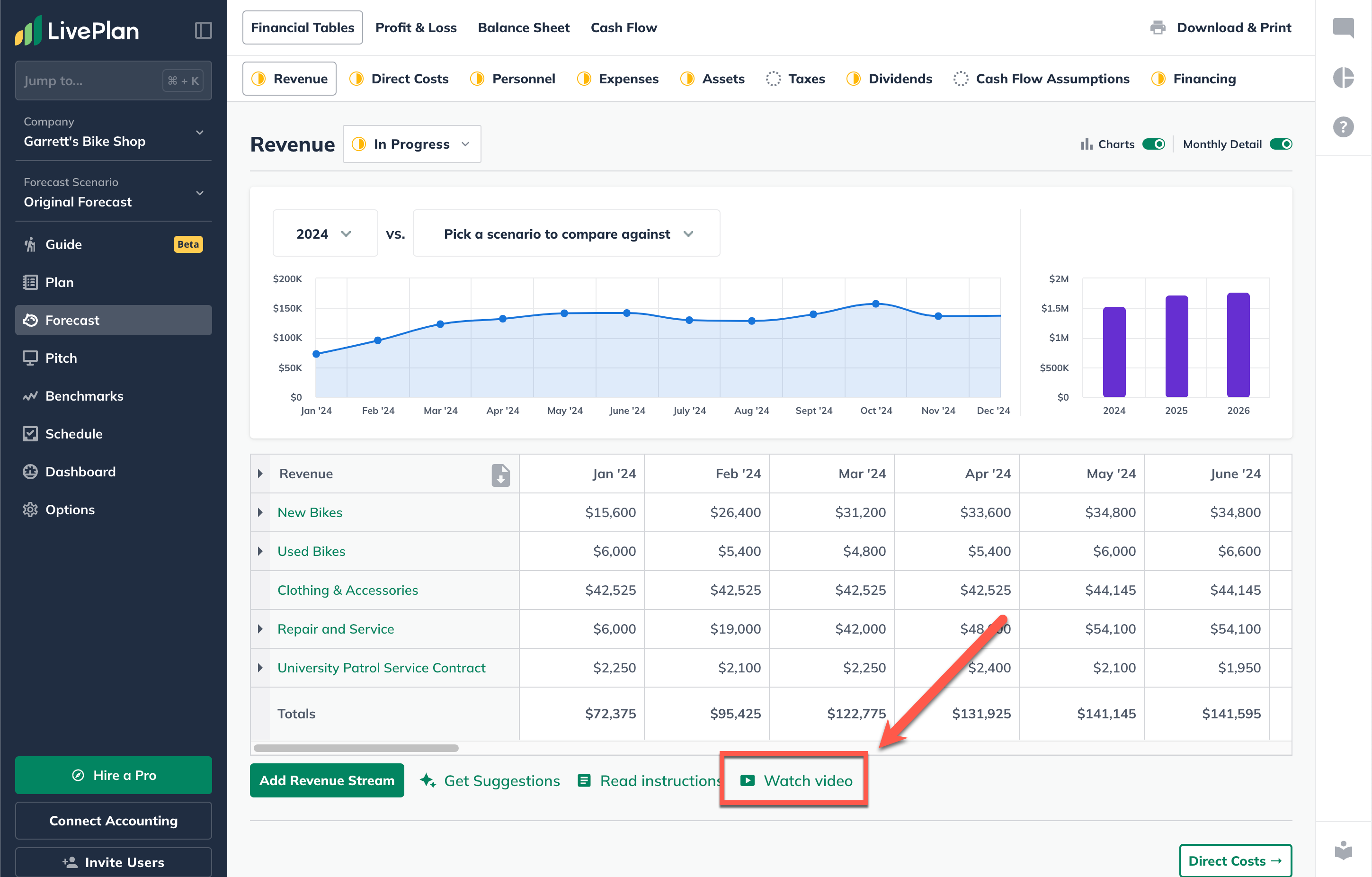The width and height of the screenshot is (1372, 877).
Task: Click the LivePlan logo
Action: 77,30
